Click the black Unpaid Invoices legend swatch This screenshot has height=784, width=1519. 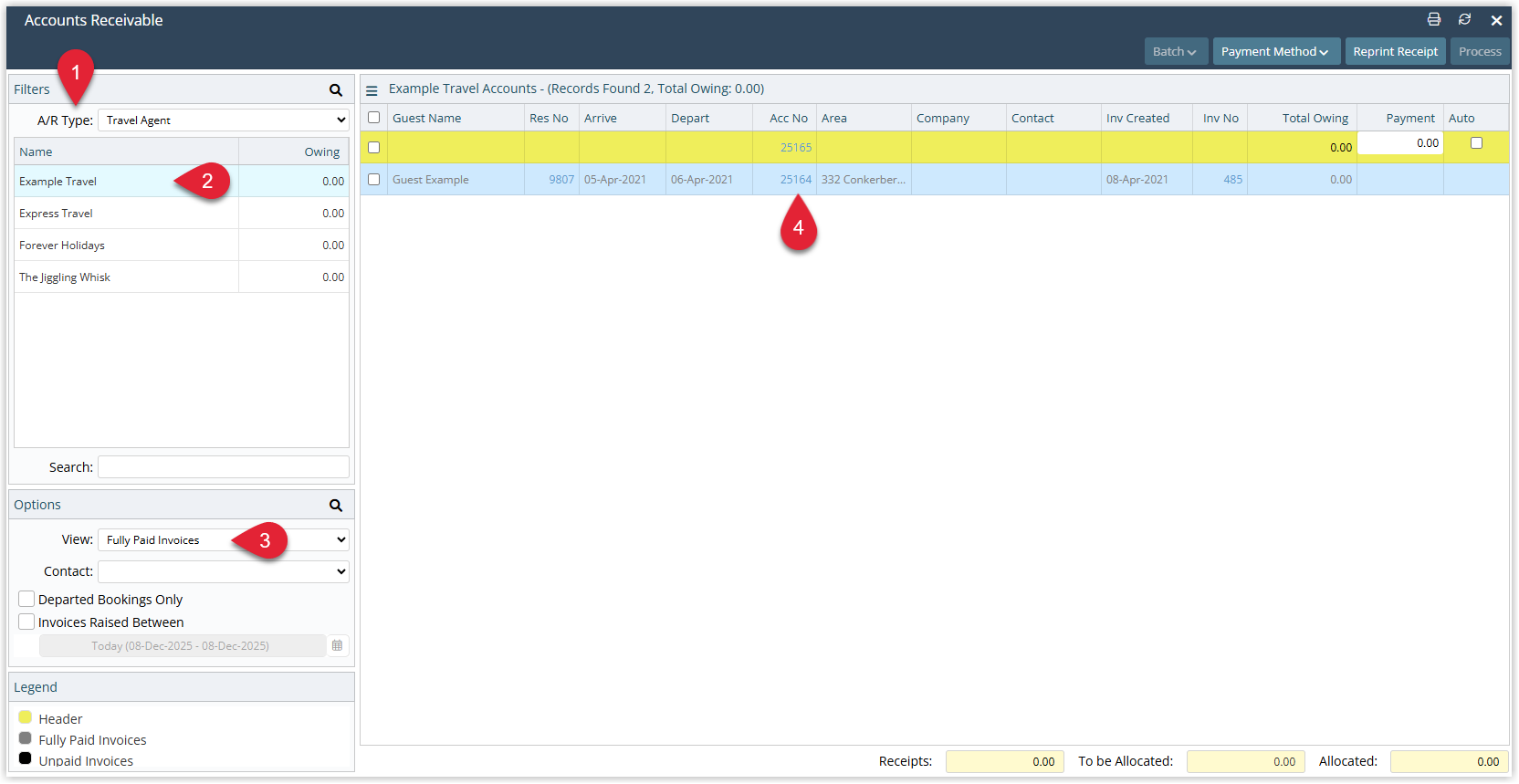pos(26,758)
